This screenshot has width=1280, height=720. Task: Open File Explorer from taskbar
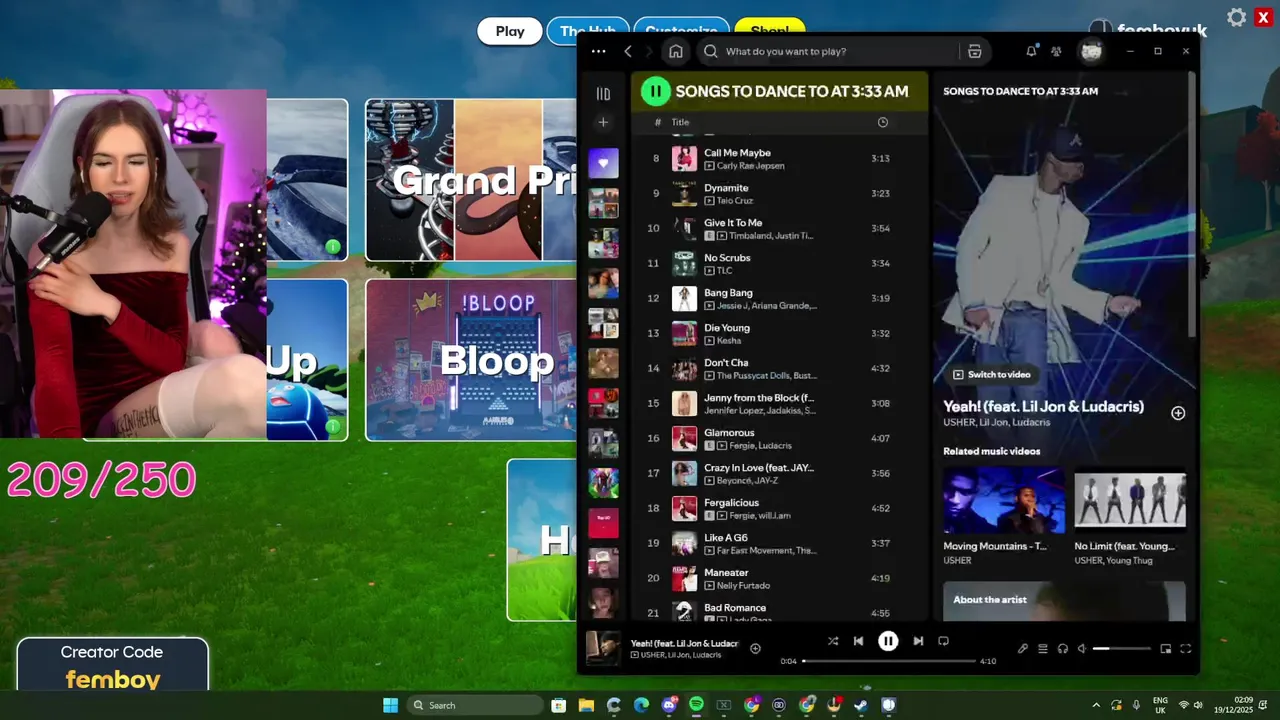586,705
